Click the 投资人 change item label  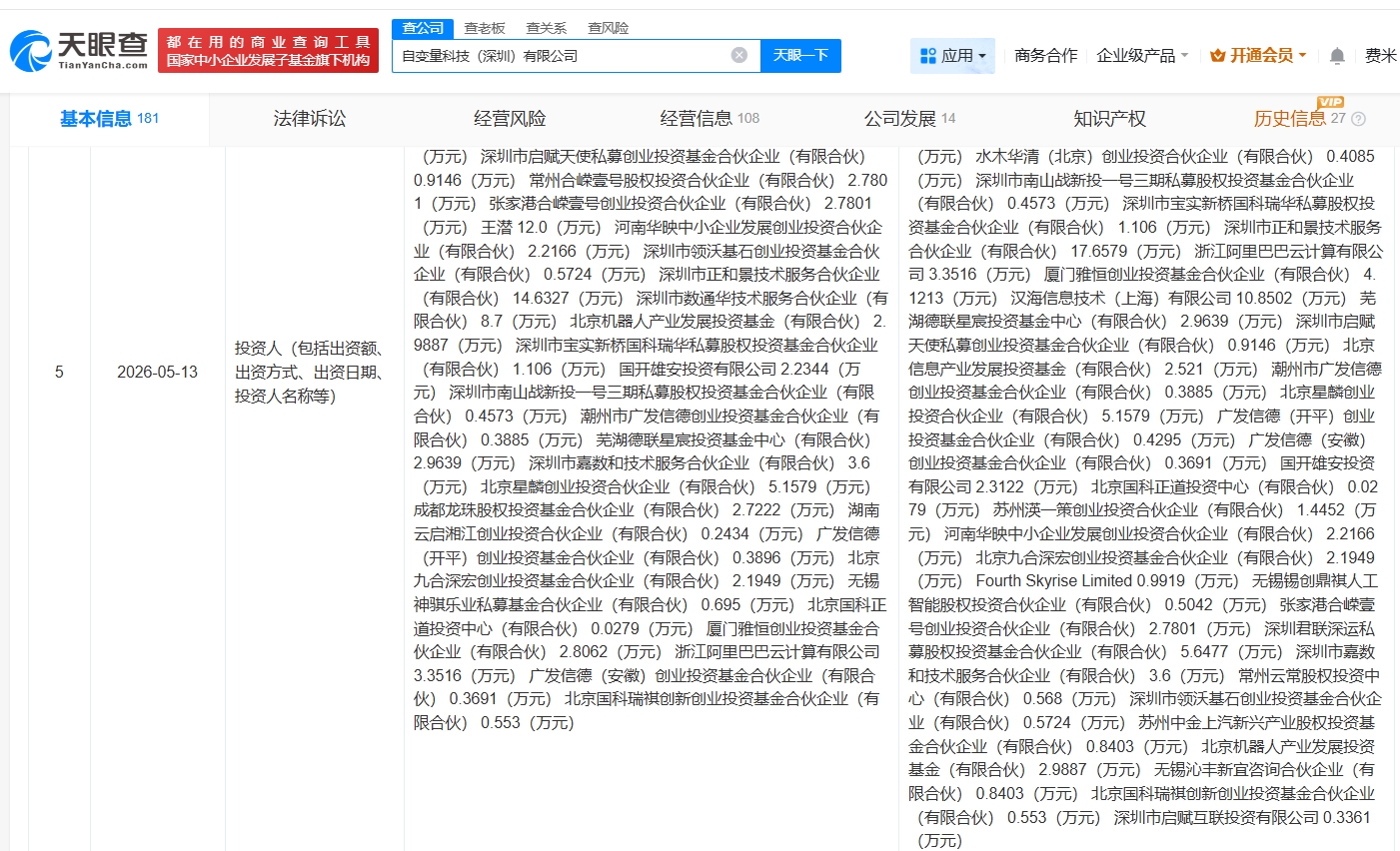pos(311,373)
